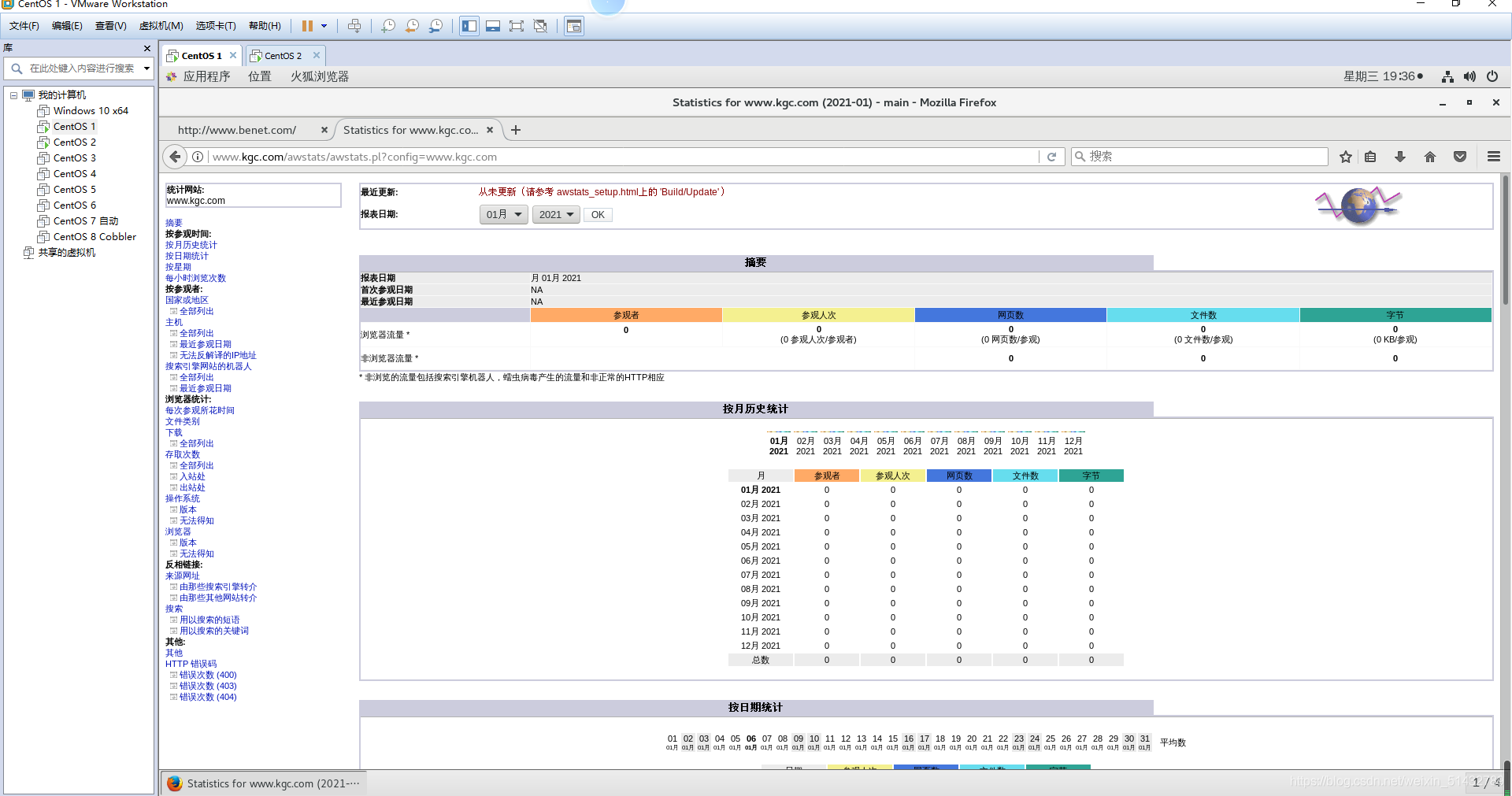Reload the AWStats page
Screen dimensions: 1512x796
coord(1051,157)
